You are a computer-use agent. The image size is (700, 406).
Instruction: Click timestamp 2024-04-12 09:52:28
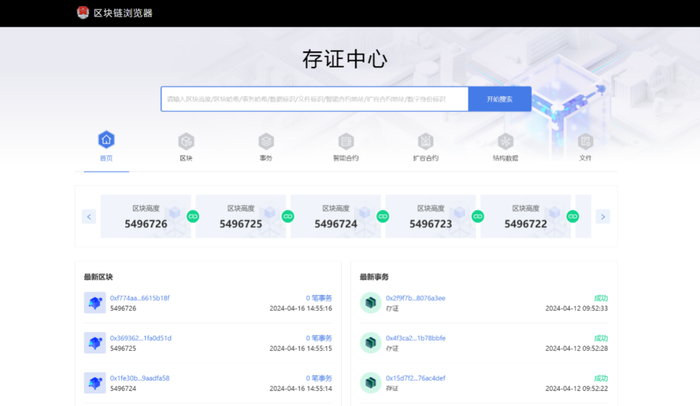[577, 348]
